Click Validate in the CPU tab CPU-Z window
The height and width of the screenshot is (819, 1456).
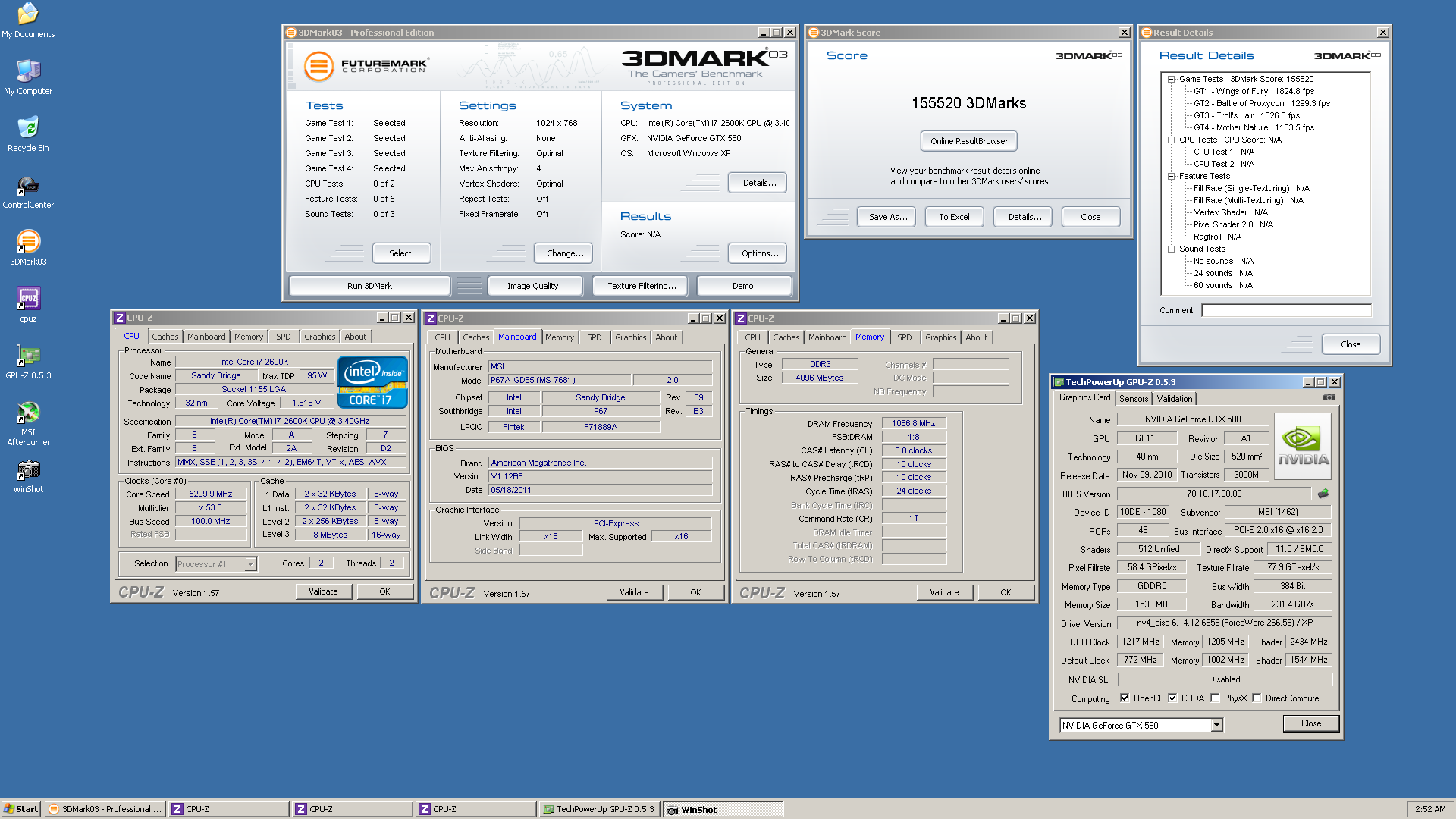[323, 591]
